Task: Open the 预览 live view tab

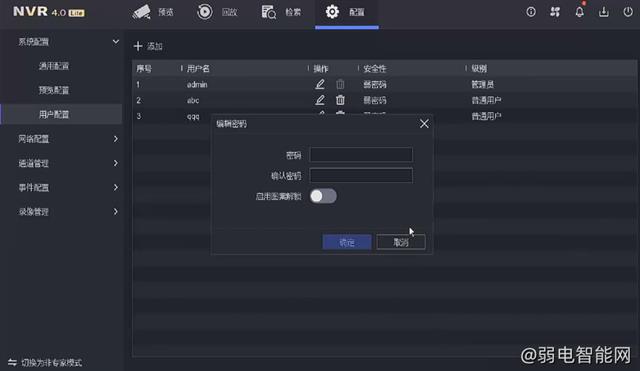Action: pos(153,12)
